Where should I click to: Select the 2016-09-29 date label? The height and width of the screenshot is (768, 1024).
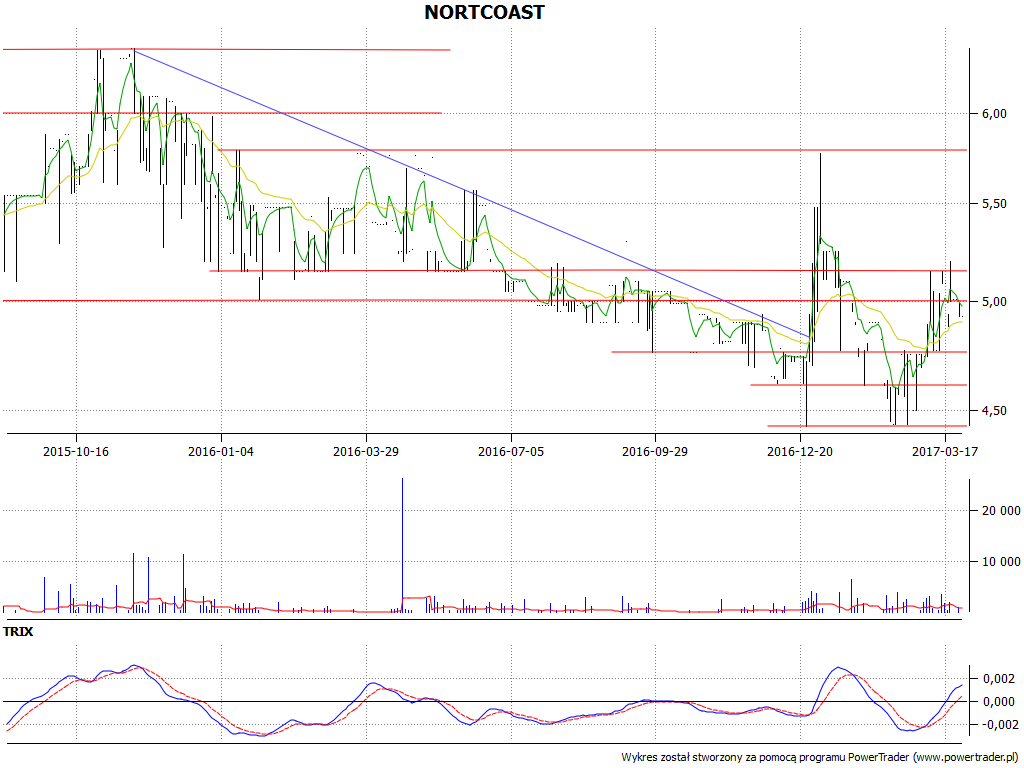click(x=655, y=451)
